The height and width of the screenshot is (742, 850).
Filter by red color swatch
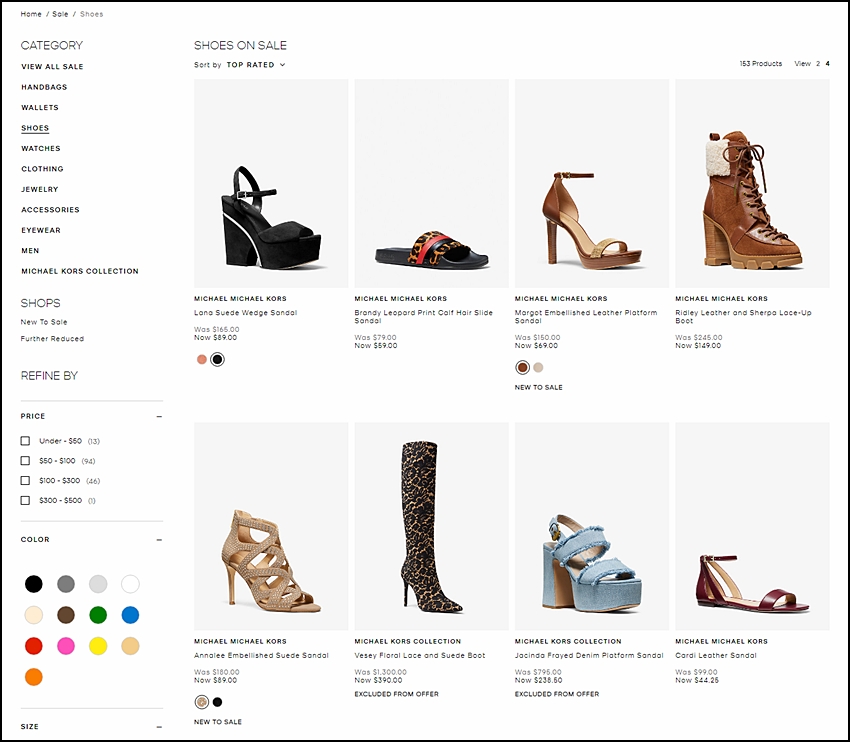pos(34,646)
